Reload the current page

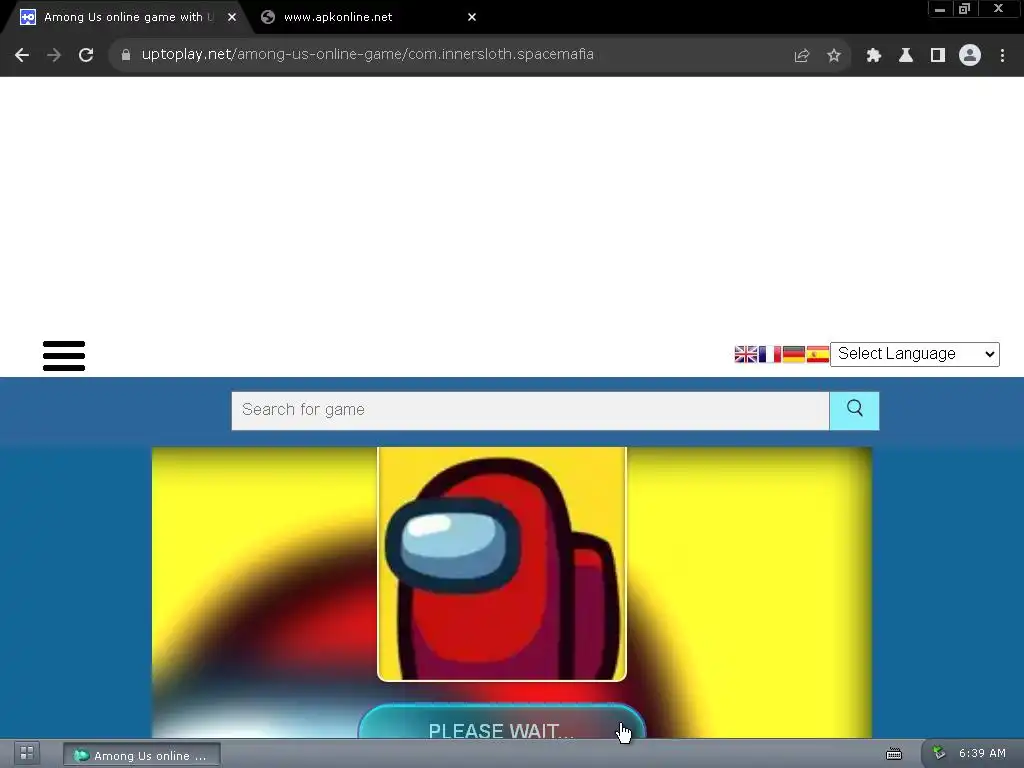86,55
